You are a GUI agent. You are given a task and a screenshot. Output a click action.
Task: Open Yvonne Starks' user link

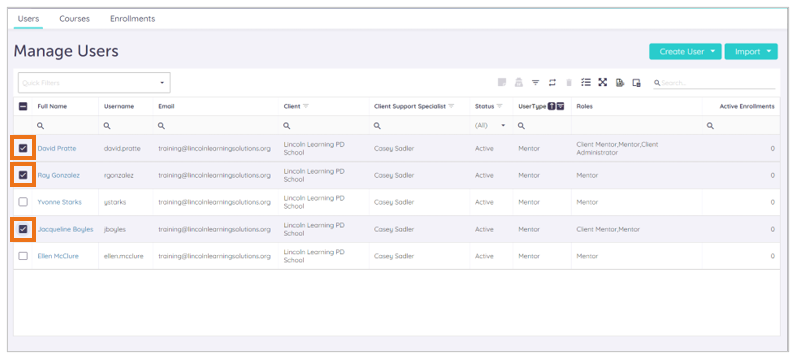click(x=59, y=202)
